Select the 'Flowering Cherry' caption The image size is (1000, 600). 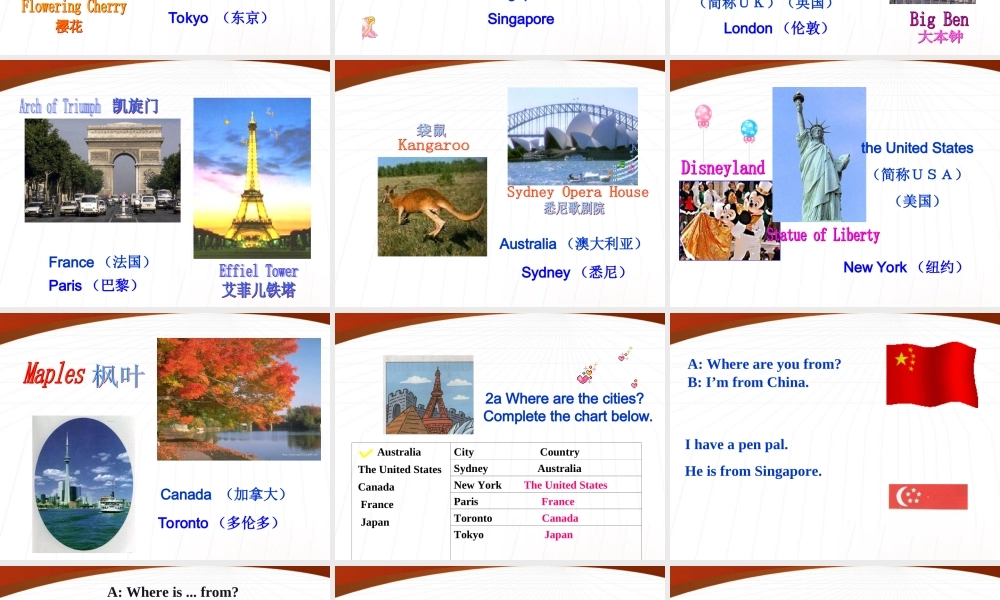tap(74, 7)
